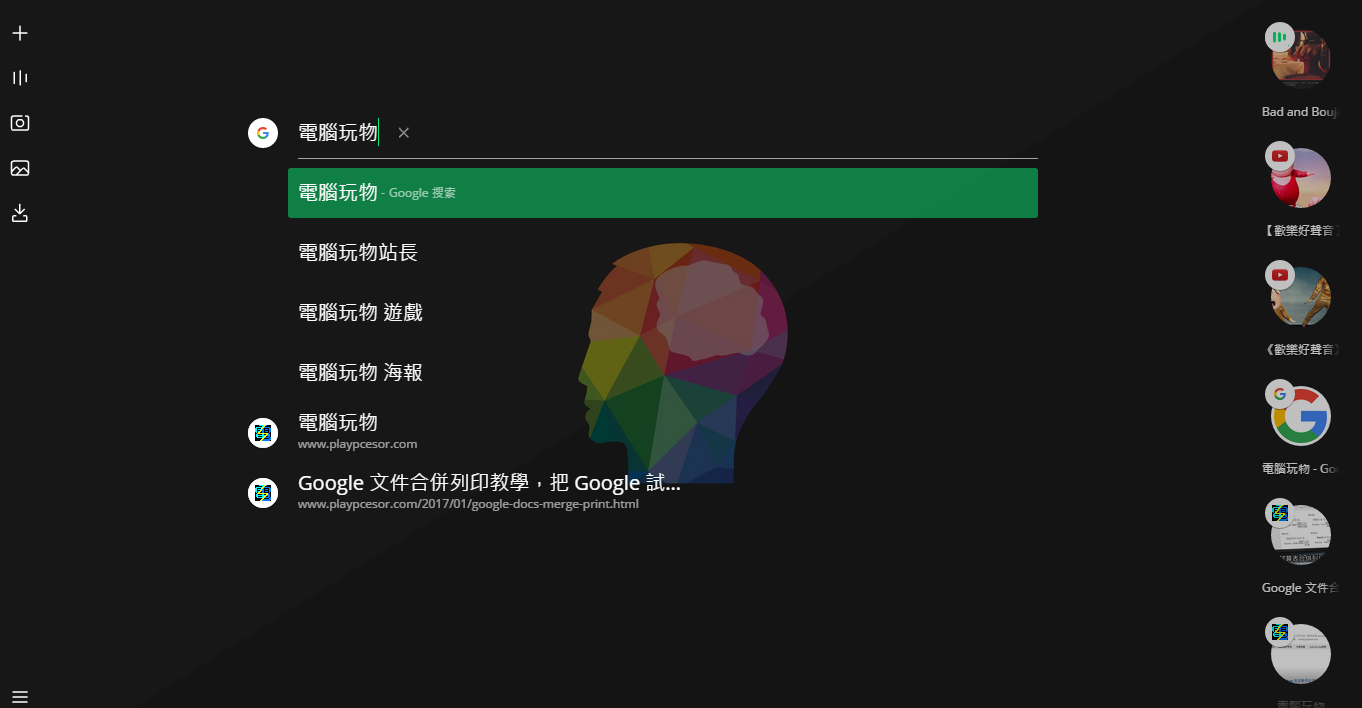This screenshot has height=708, width=1362.
Task: Select suggestion 電腦玩物 遊戲
Action: point(663,313)
